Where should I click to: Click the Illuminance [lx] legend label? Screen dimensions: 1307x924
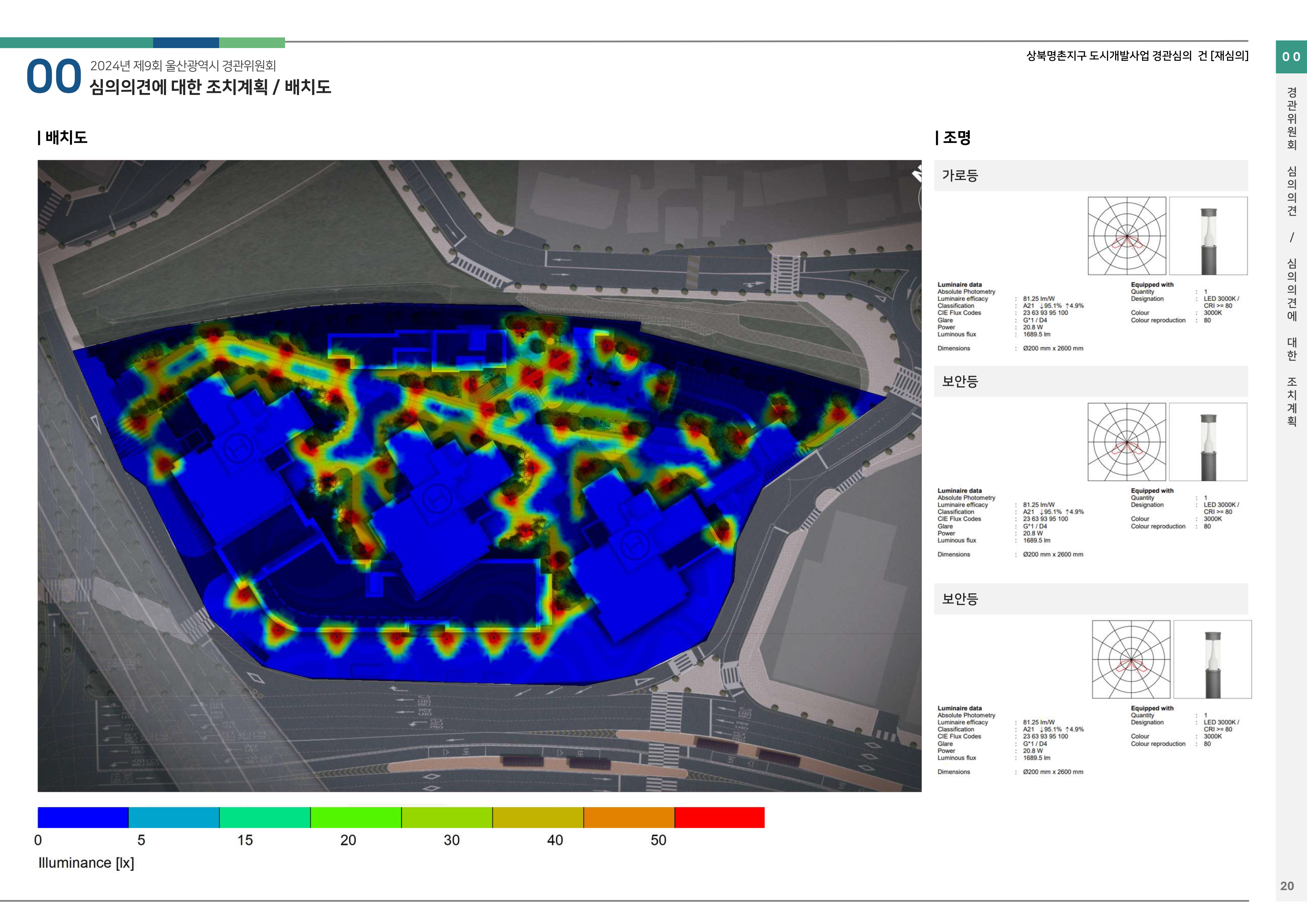pyautogui.click(x=86, y=863)
